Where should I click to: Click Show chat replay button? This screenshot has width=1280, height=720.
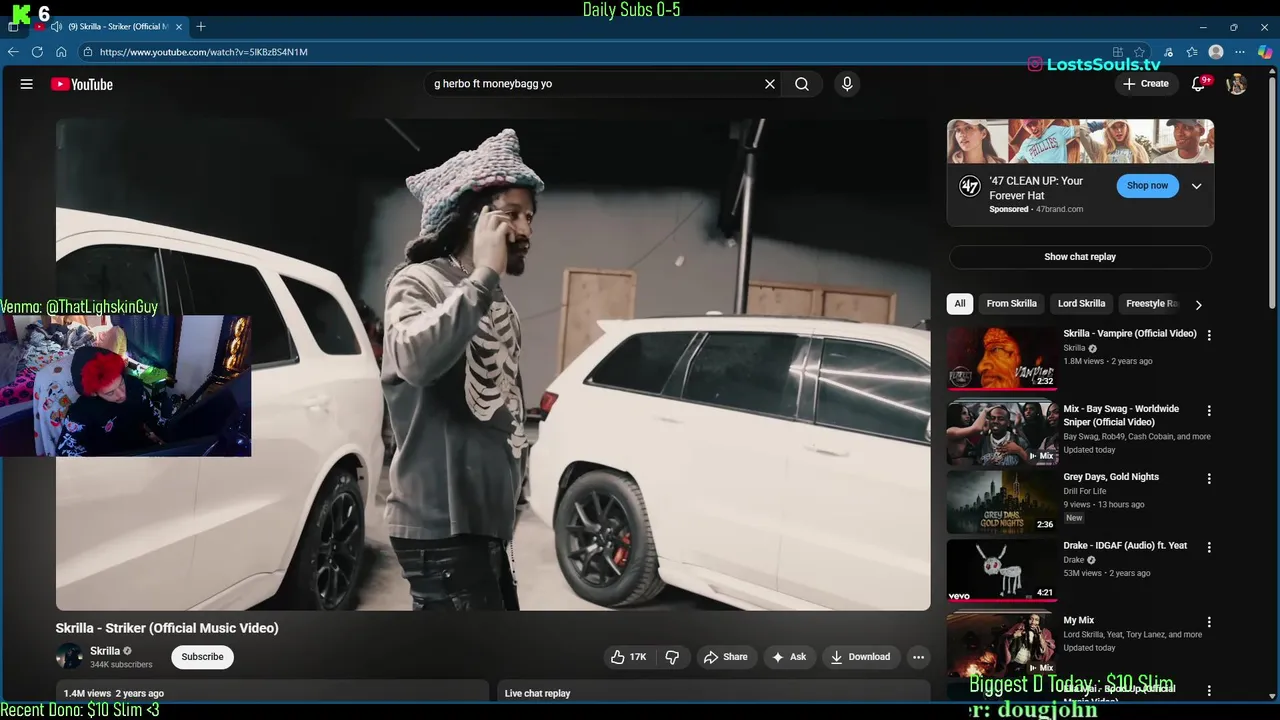pos(1080,257)
